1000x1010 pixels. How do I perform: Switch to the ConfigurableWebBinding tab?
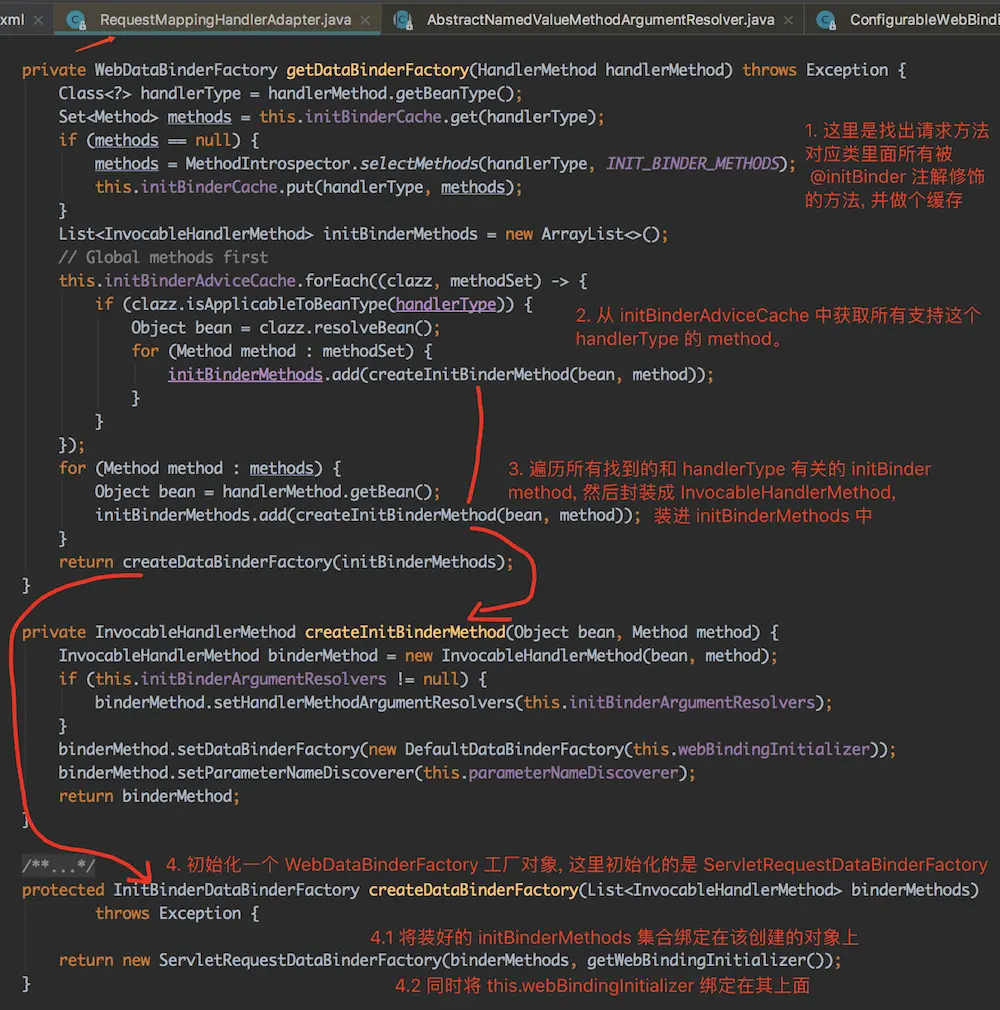(920, 20)
